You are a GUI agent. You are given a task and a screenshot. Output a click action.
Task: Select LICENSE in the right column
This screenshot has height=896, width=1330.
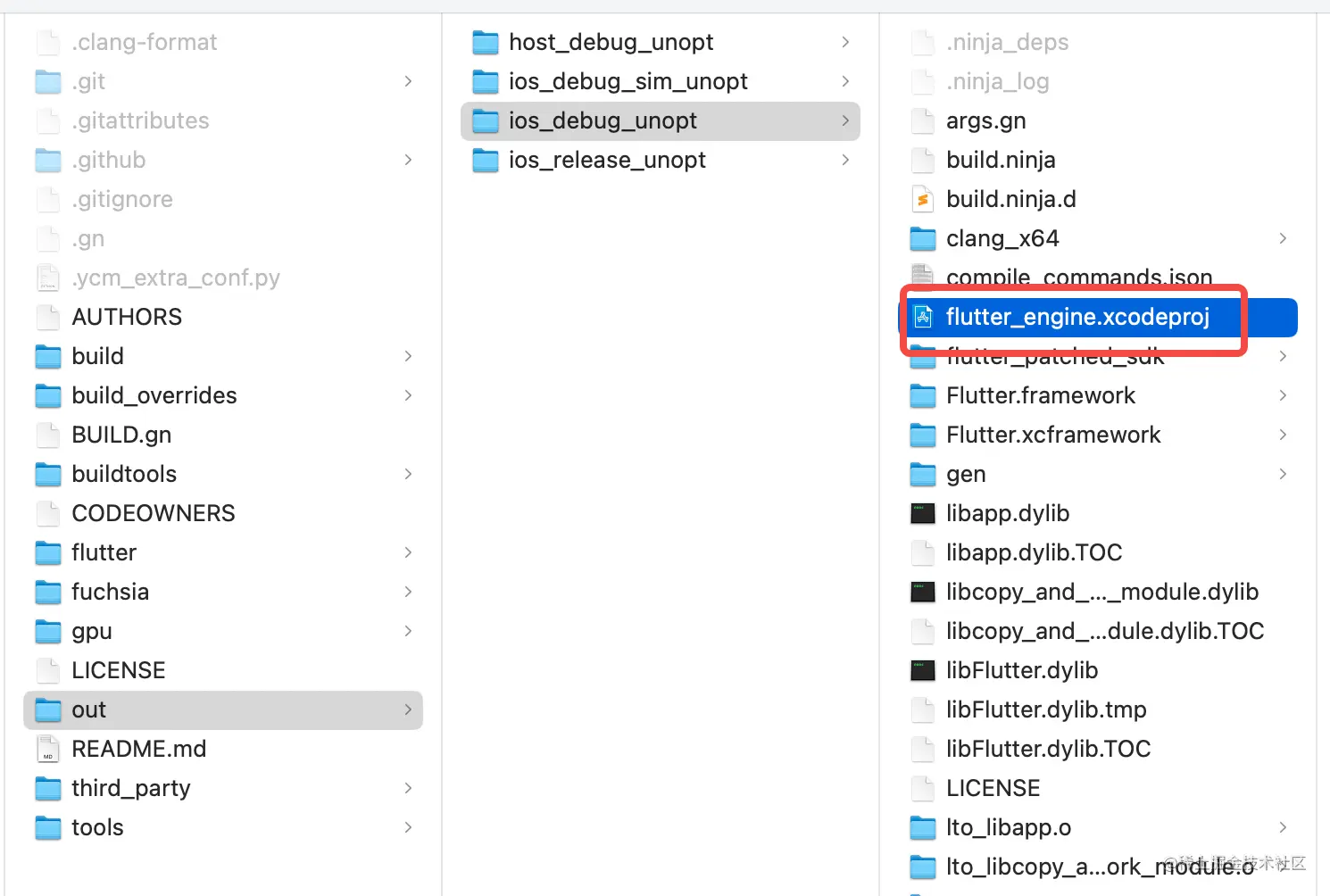tap(993, 788)
